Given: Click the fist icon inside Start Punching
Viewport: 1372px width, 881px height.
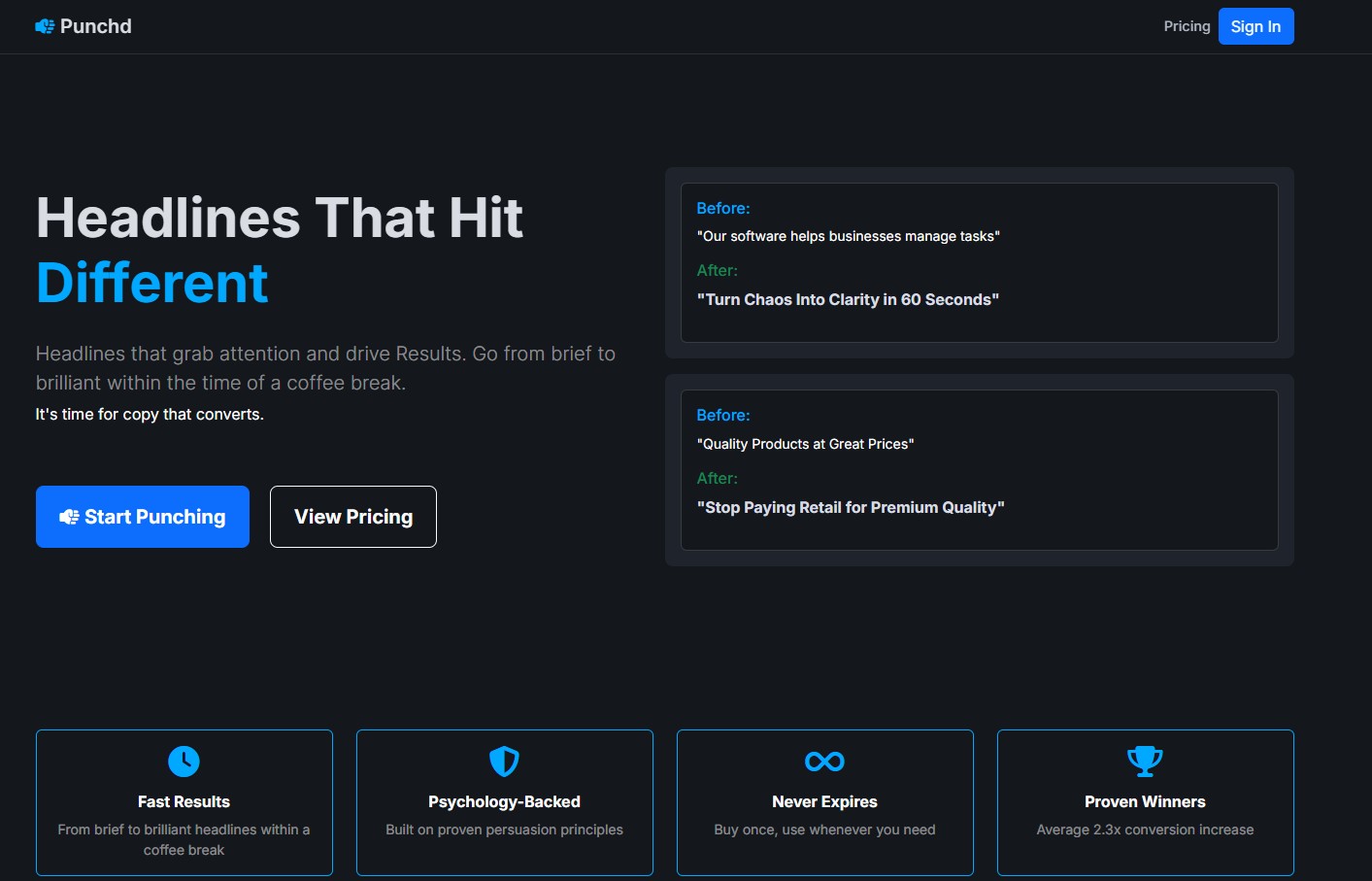Looking at the screenshot, I should point(69,517).
